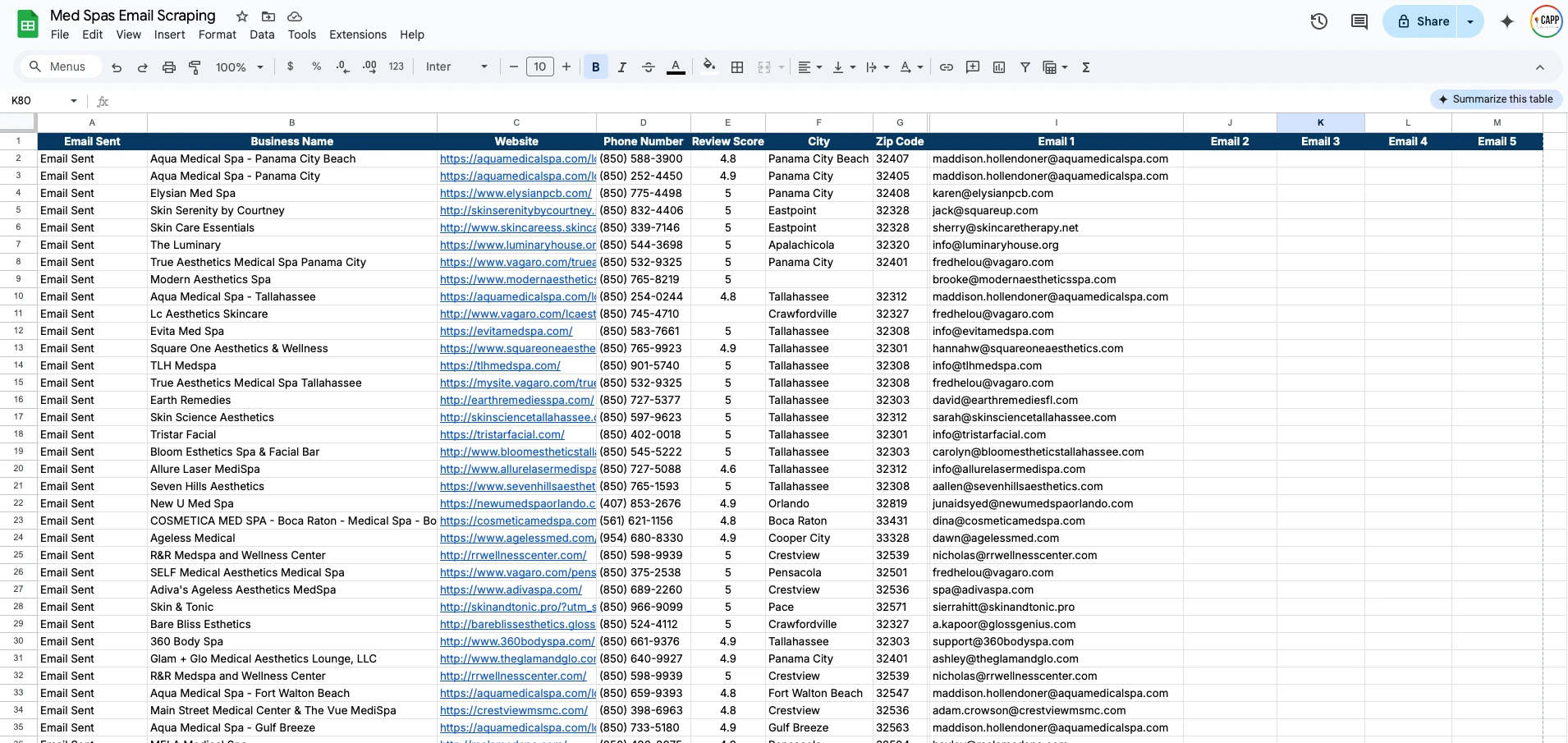Select the Orlando city cell
The width and height of the screenshot is (1568, 743).
(818, 503)
